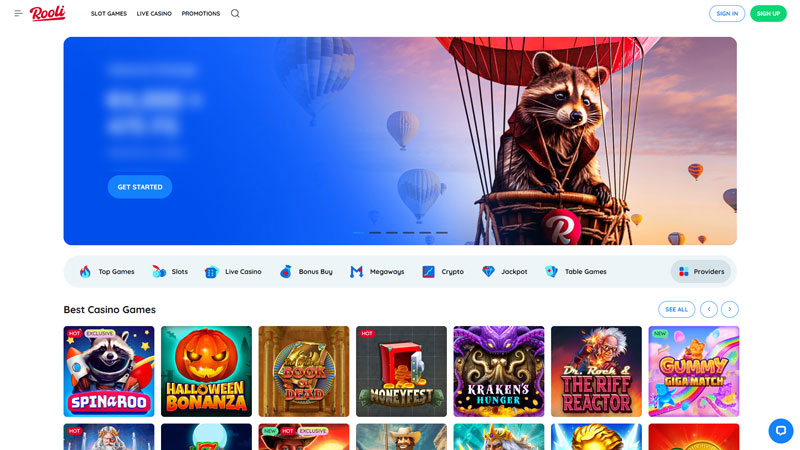The image size is (800, 450).
Task: Show next Best Casino Games
Action: 730,309
